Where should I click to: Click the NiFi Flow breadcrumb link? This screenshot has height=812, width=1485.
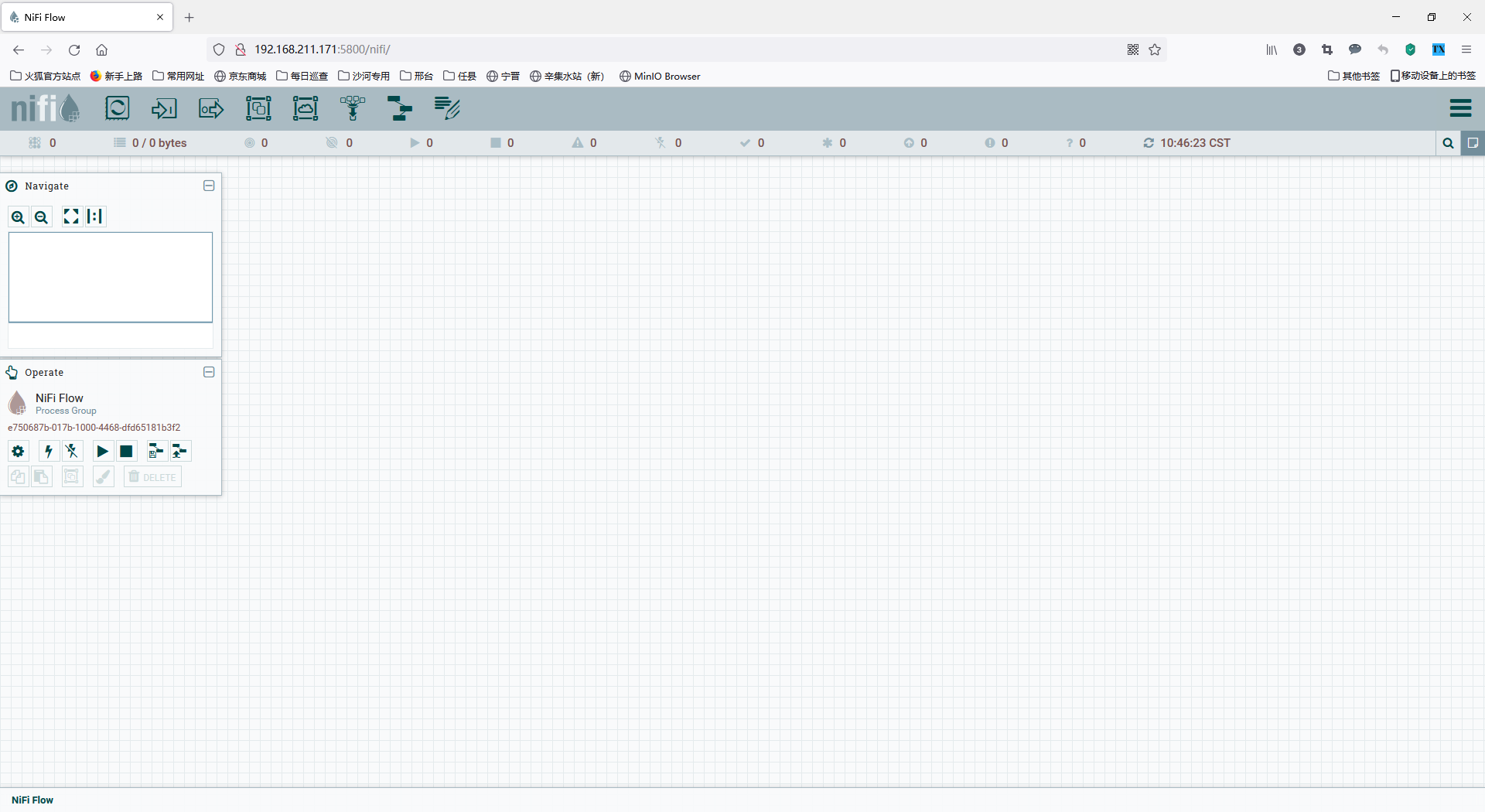(32, 800)
